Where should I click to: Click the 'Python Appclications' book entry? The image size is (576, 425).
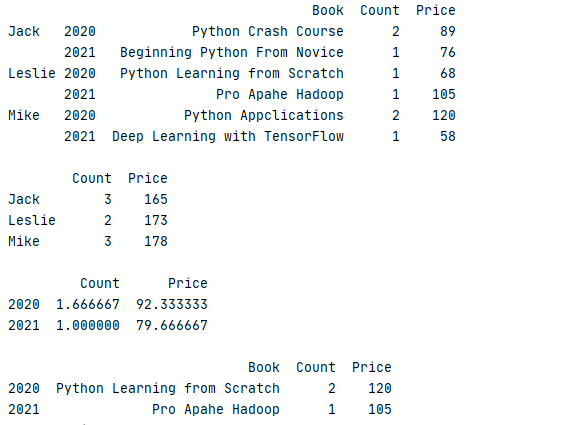(264, 115)
